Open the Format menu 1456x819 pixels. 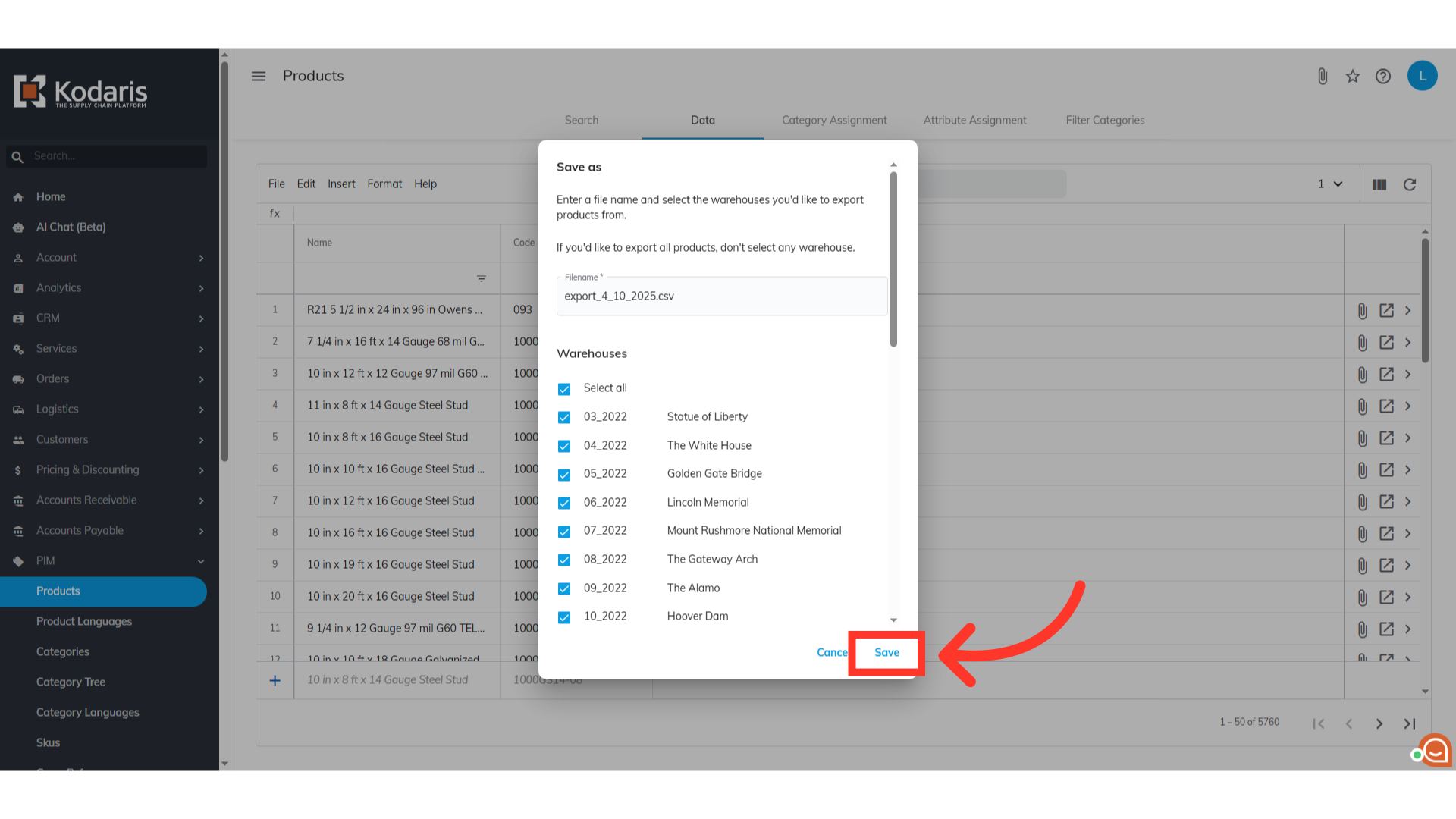coord(384,184)
